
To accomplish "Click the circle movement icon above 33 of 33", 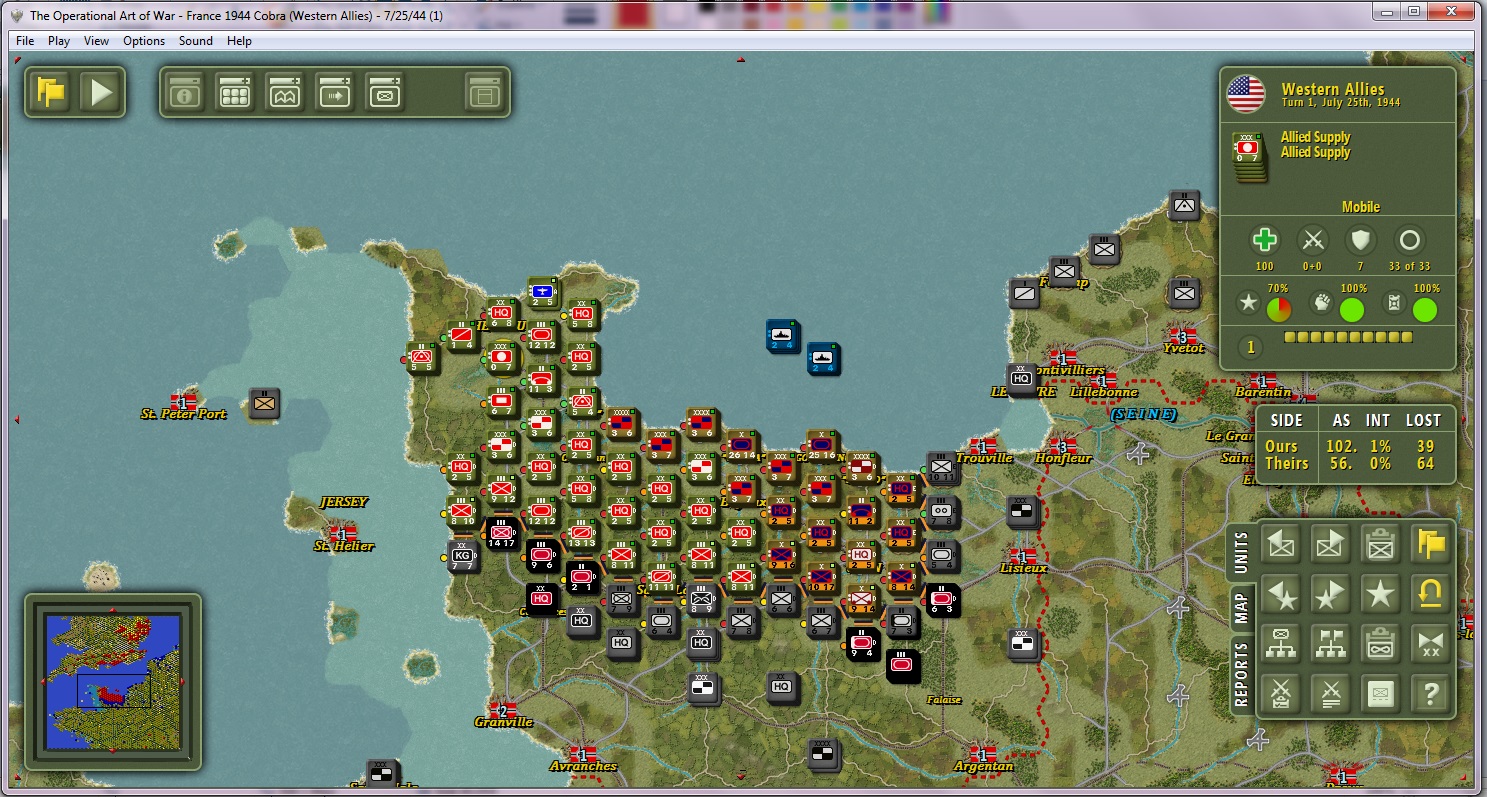I will 1409,240.
